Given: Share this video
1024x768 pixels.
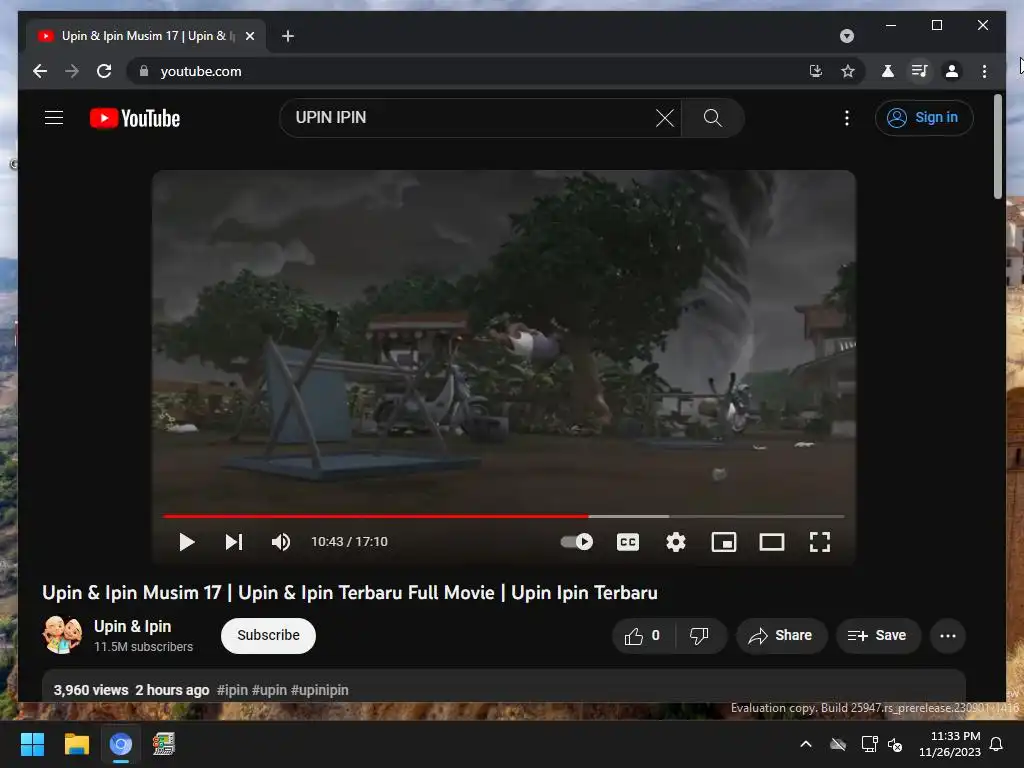Looking at the screenshot, I should [x=782, y=635].
